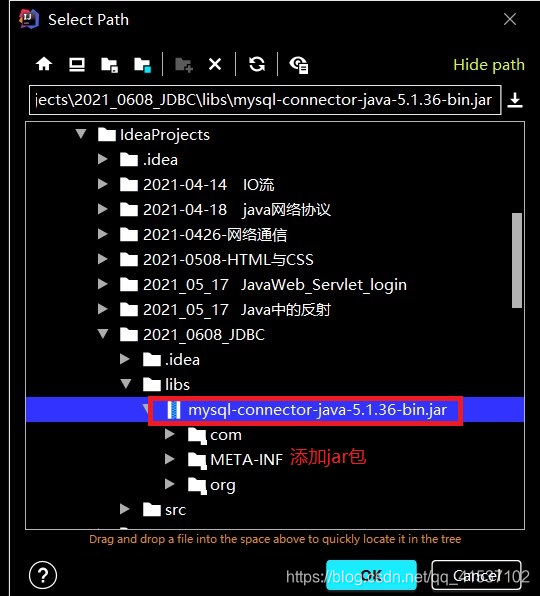
Task: Expand the 2021-04-14 IO流 folder arrow
Action: 103,184
